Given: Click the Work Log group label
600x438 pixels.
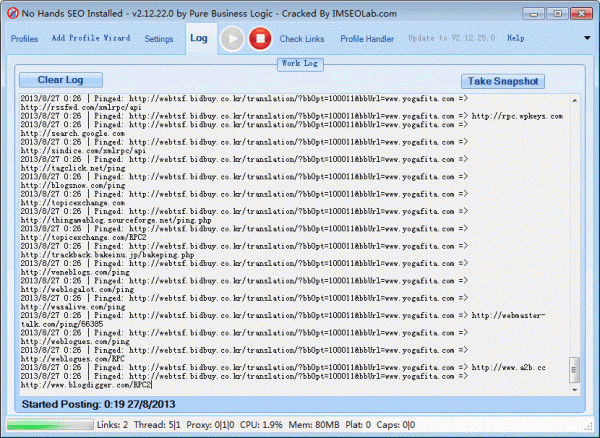Looking at the screenshot, I should coord(300,64).
